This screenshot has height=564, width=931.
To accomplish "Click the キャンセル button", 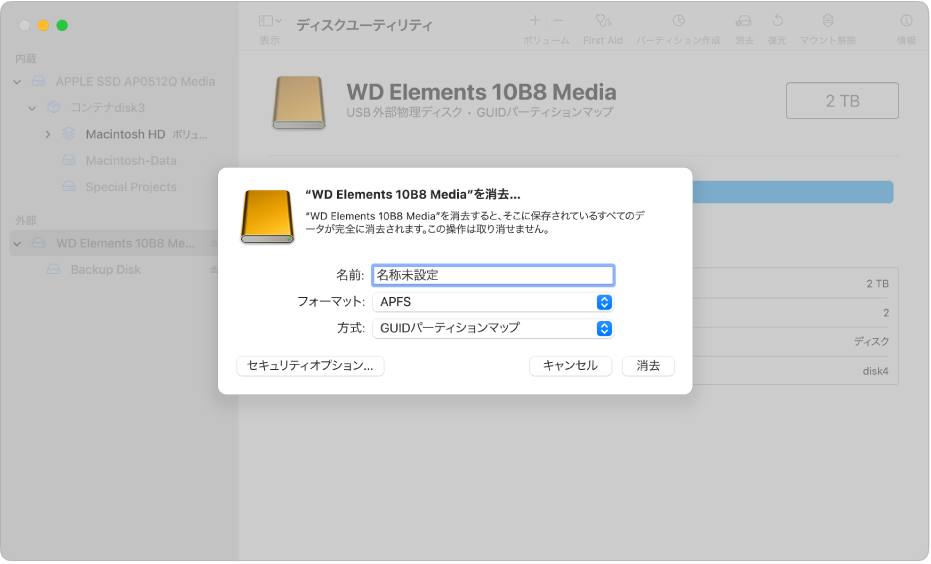I will tap(570, 366).
